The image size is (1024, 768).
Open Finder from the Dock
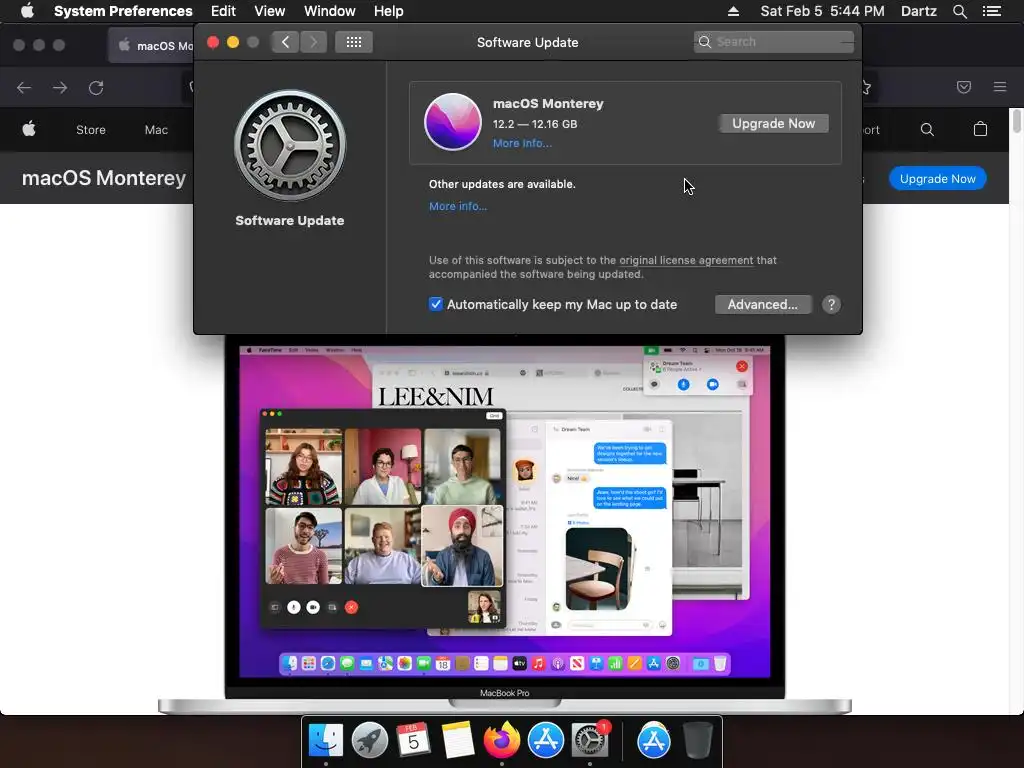(325, 740)
